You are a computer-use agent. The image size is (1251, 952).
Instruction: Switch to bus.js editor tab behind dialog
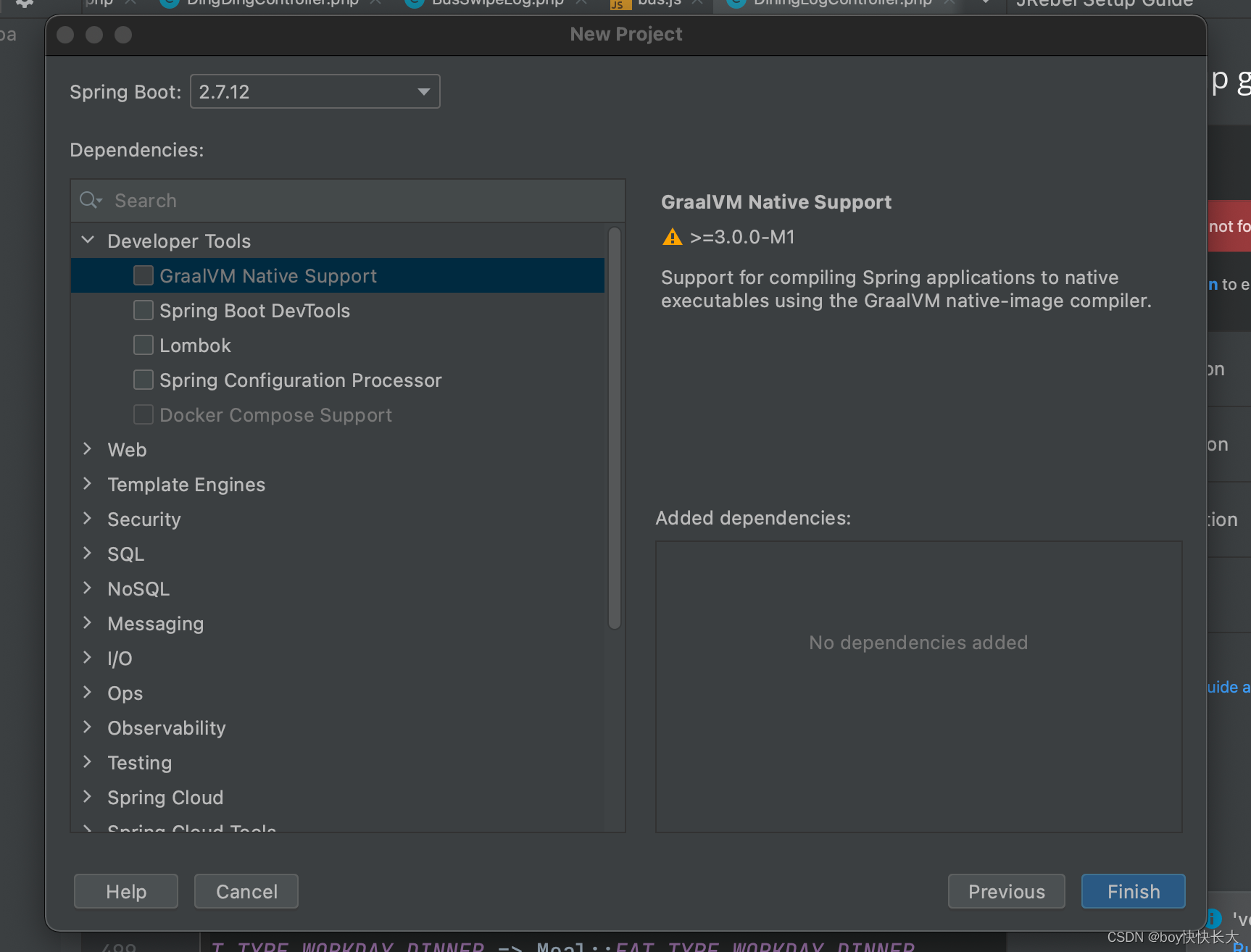coord(659,3)
